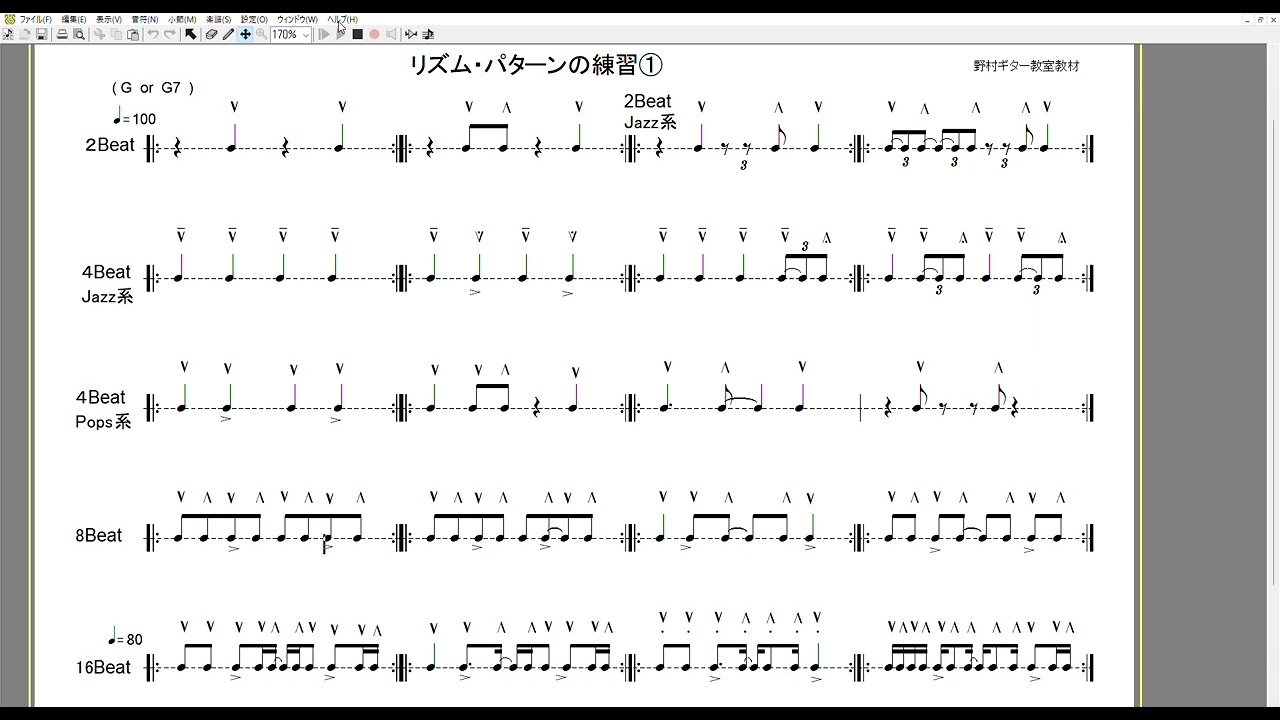Select the 2Beat label left of first staff
Image resolution: width=1280 pixels, height=720 pixels.
tap(109, 145)
